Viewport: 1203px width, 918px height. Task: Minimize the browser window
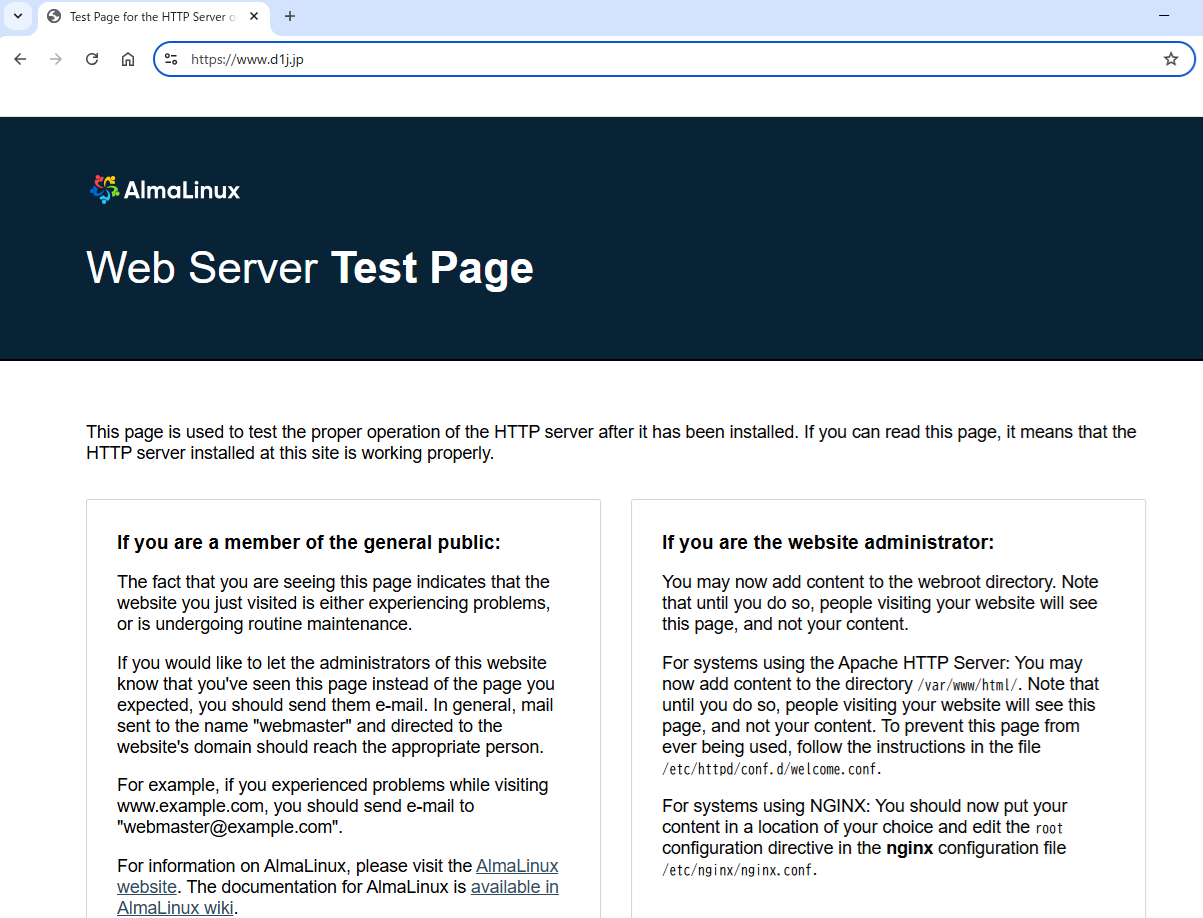[1163, 16]
